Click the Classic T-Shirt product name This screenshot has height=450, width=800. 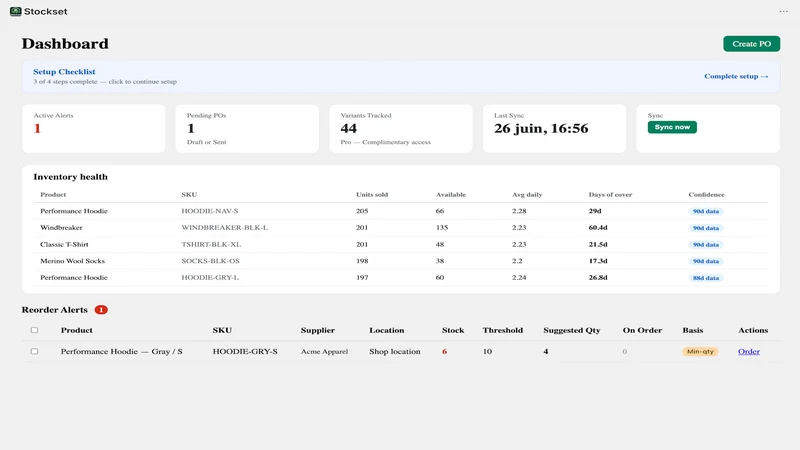tap(64, 244)
